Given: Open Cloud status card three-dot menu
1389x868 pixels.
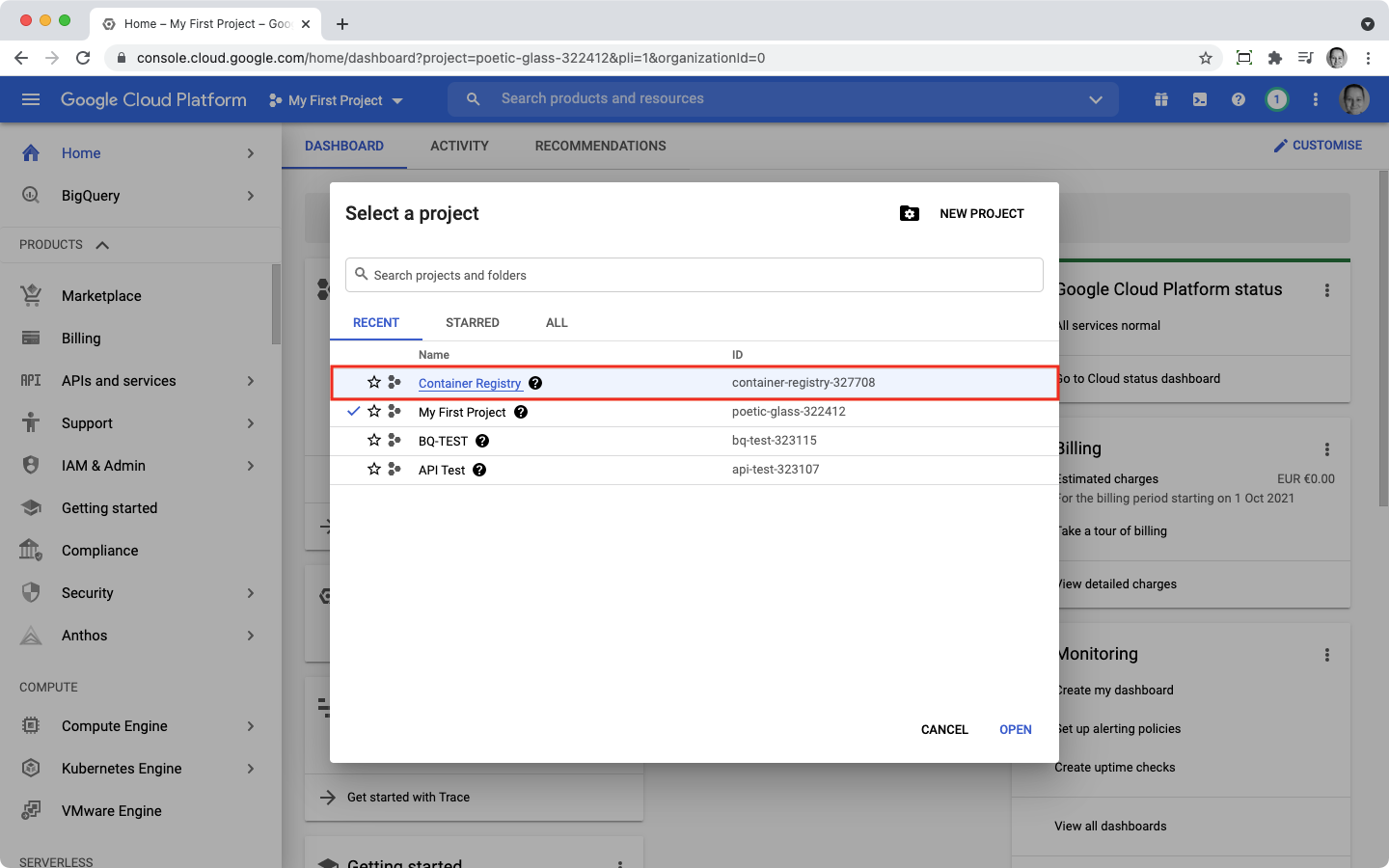Looking at the screenshot, I should [x=1327, y=290].
